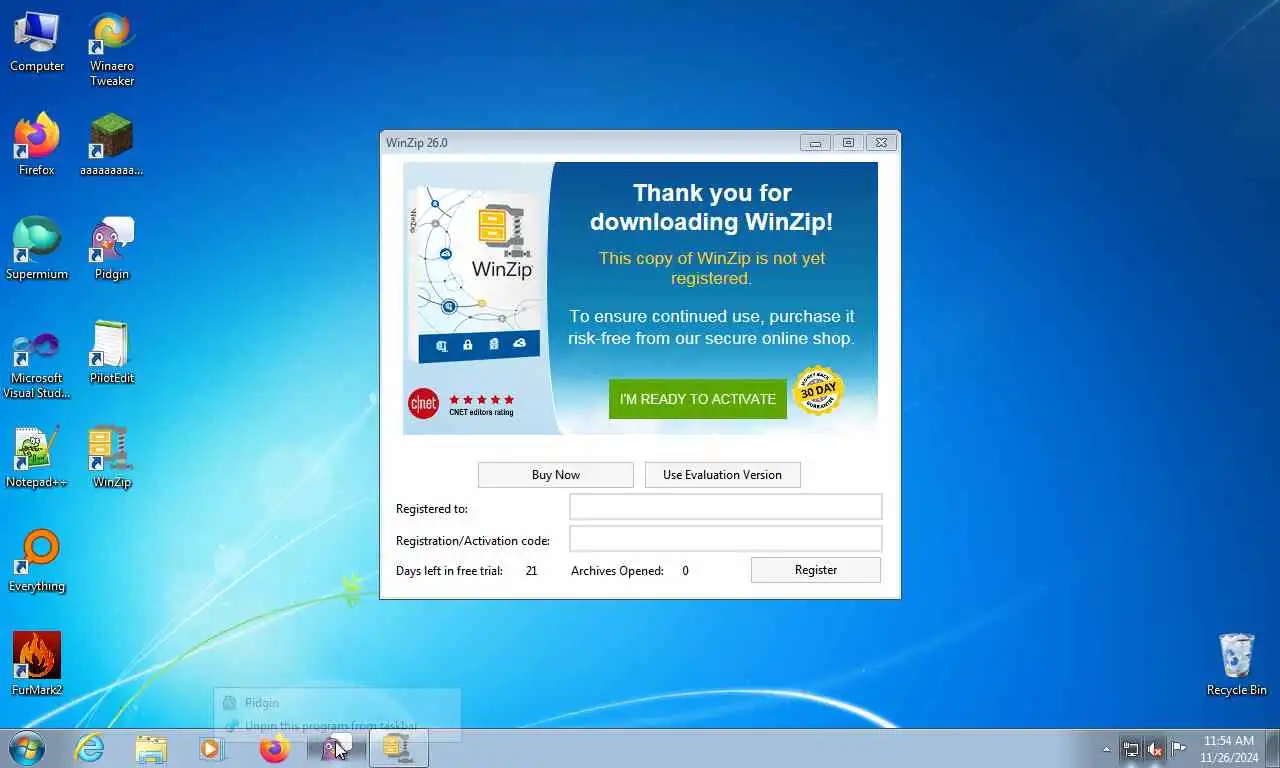Image resolution: width=1280 pixels, height=768 pixels.
Task: Click the Pidgin taskbar icon
Action: click(x=336, y=748)
